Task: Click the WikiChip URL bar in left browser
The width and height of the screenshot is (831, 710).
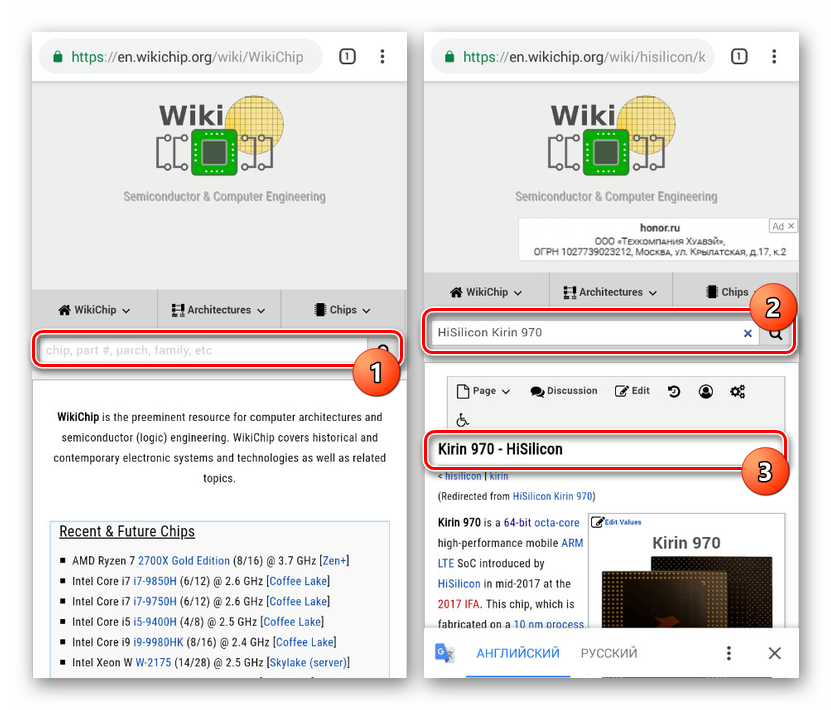Action: pos(180,57)
